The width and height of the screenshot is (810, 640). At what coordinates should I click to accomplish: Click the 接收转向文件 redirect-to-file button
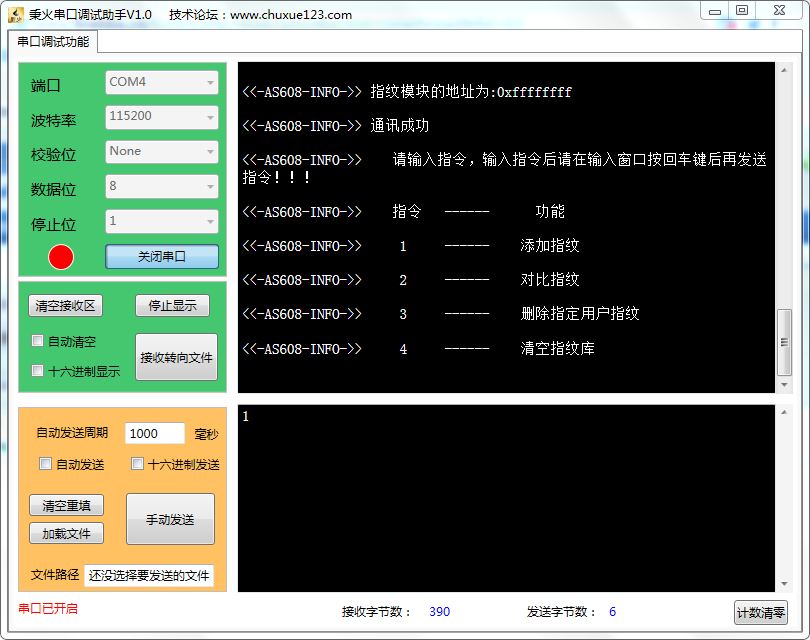176,358
